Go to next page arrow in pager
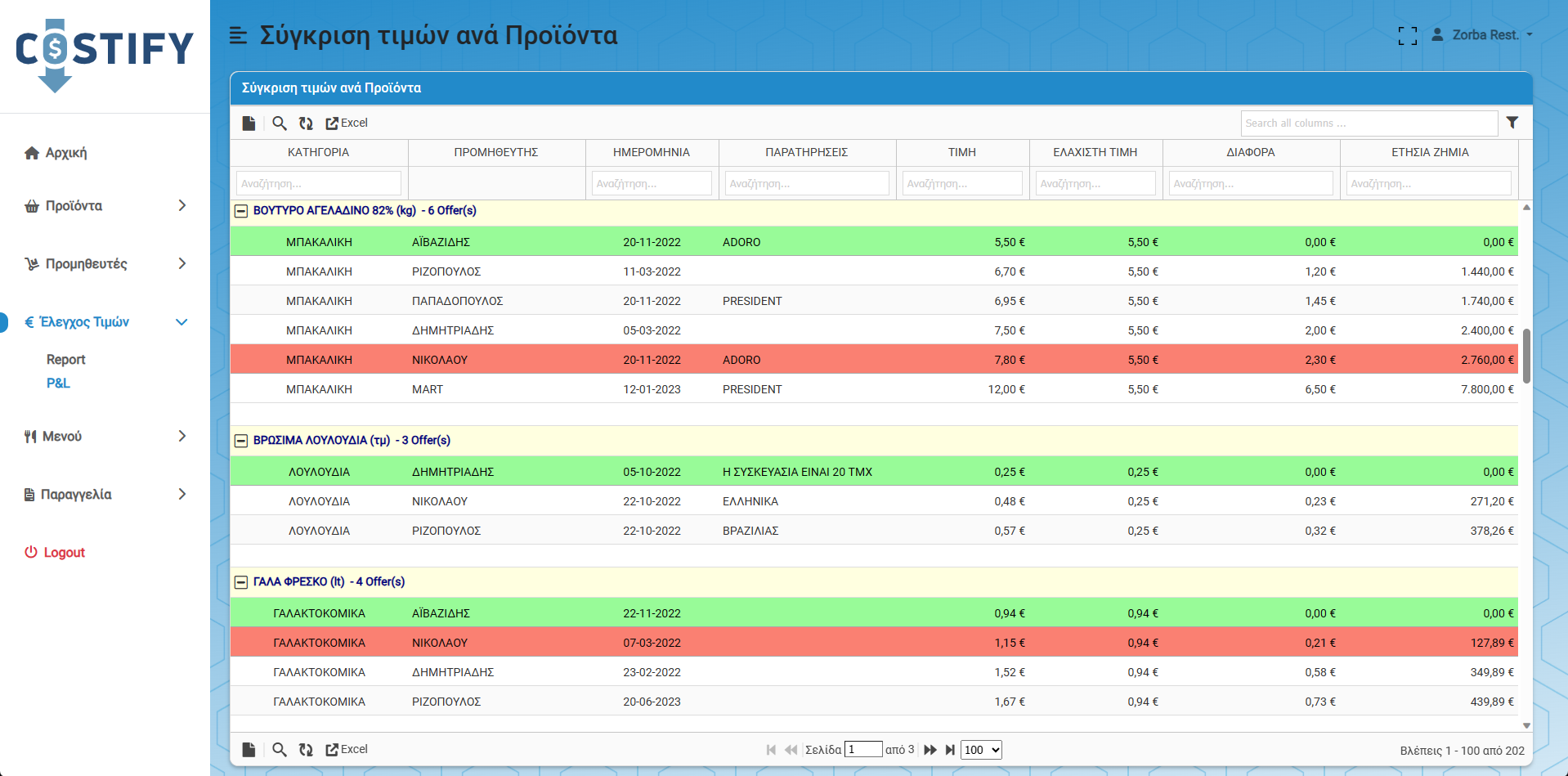 (930, 750)
